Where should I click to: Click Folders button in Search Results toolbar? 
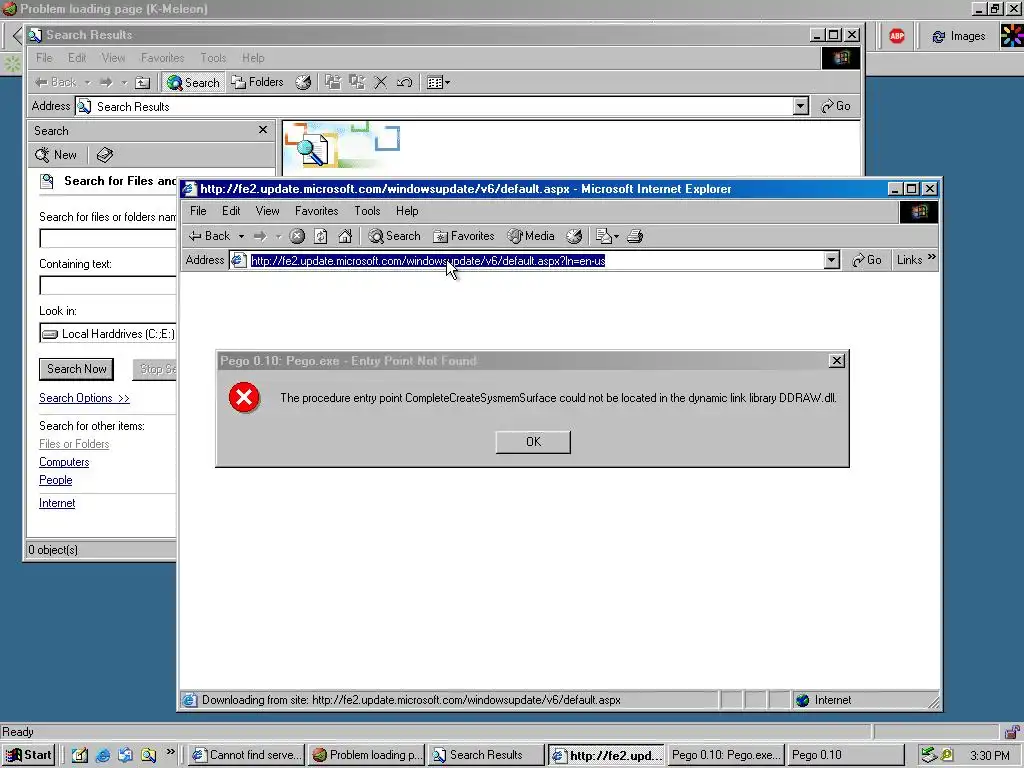click(257, 82)
